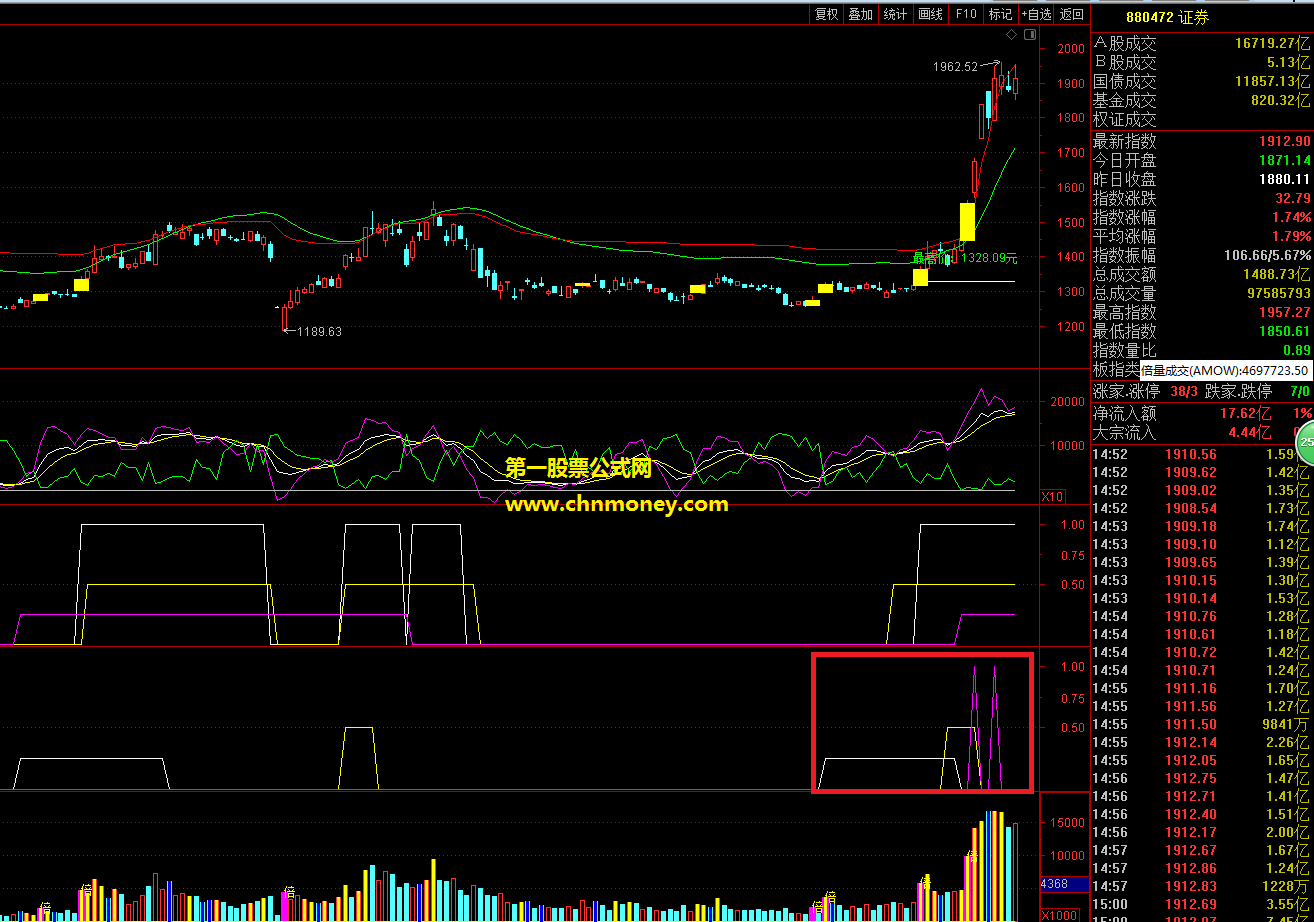This screenshot has width=1314, height=922.
Task: Click the tick row with price 1911.50
Action: point(1202,724)
